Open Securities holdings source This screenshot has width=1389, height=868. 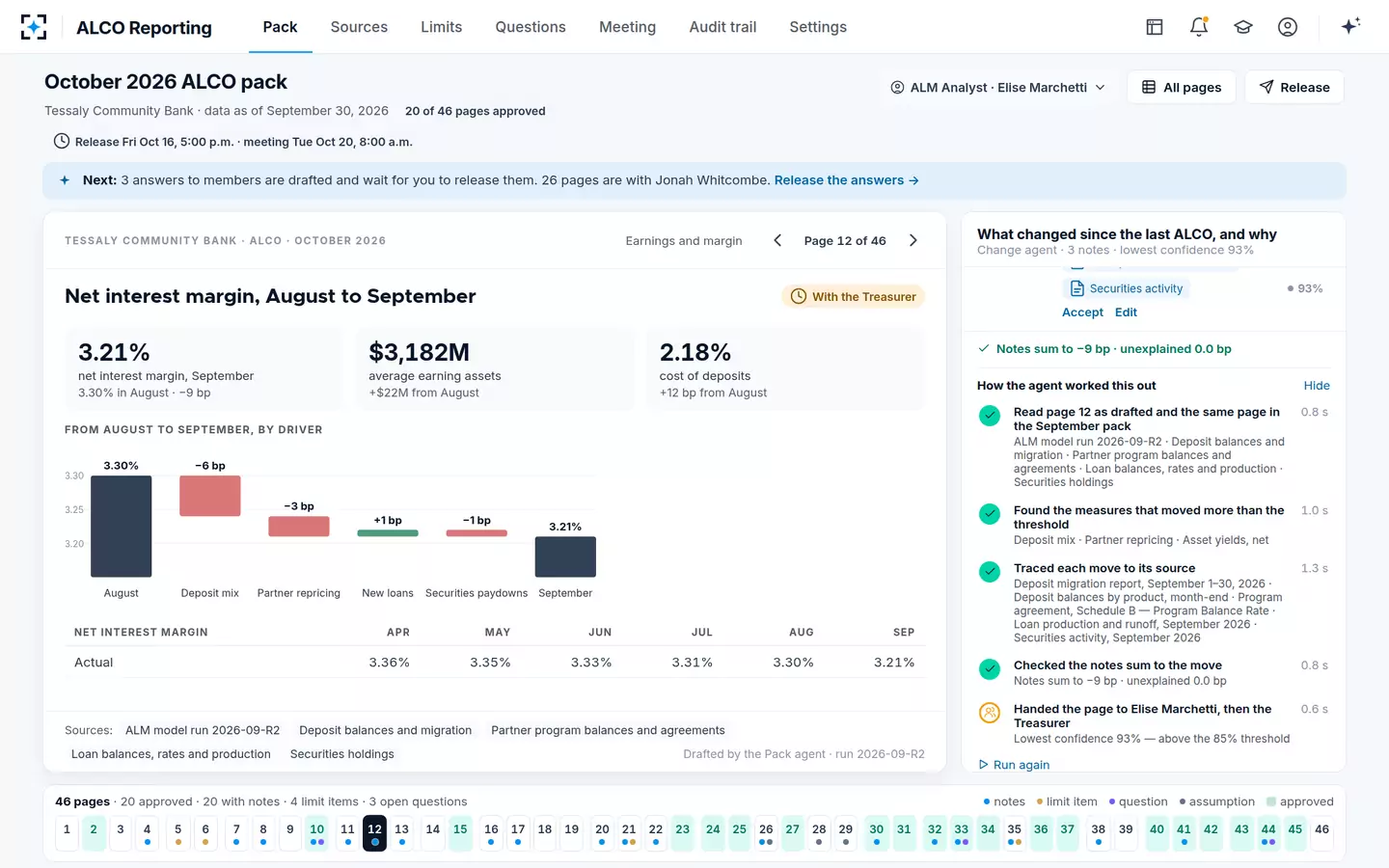point(342,754)
